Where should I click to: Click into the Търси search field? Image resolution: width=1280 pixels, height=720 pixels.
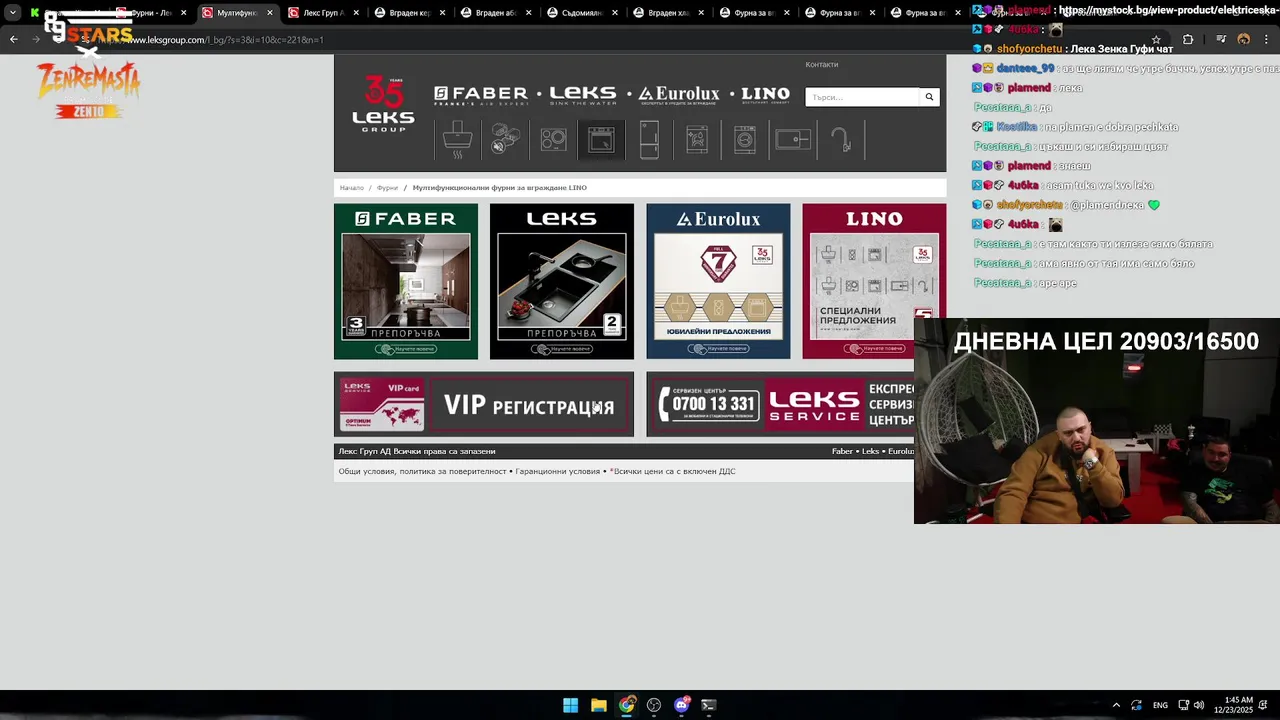pos(862,97)
